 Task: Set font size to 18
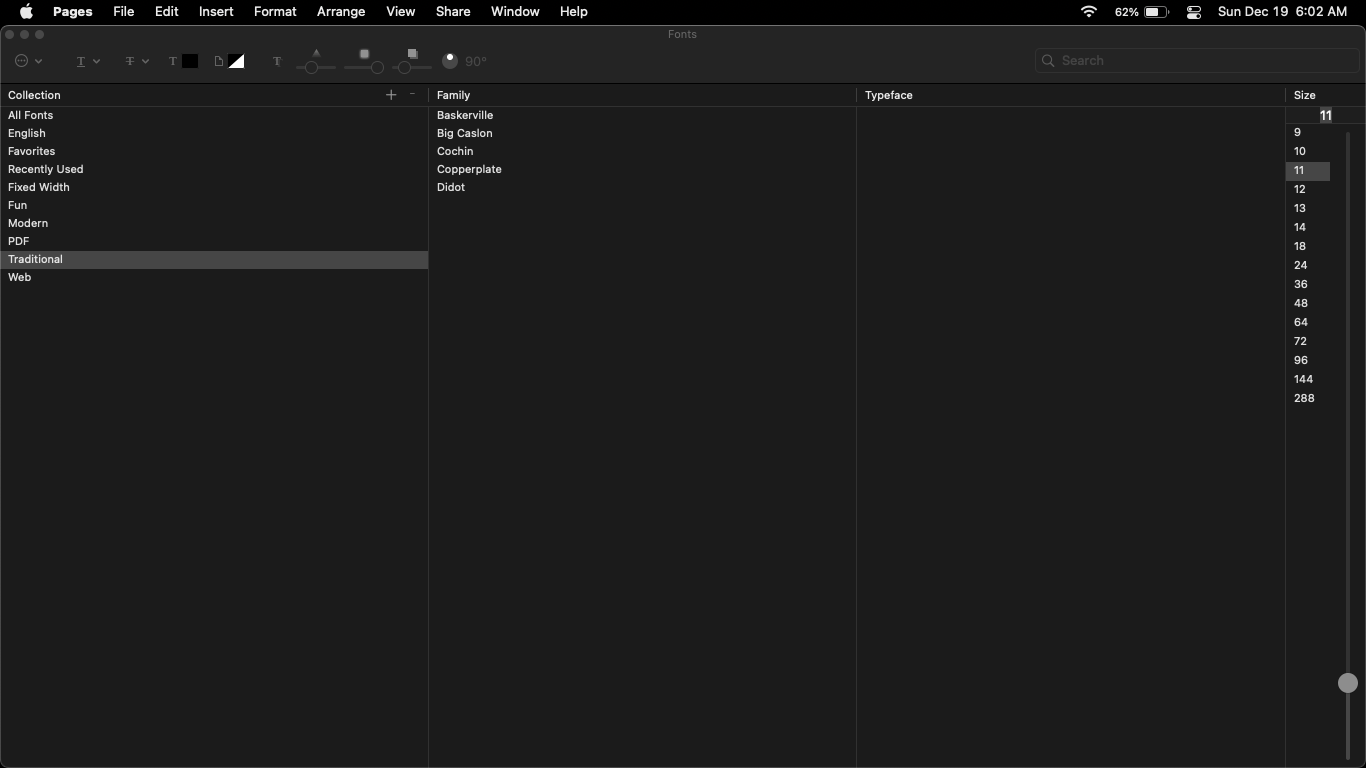pyautogui.click(x=1308, y=246)
